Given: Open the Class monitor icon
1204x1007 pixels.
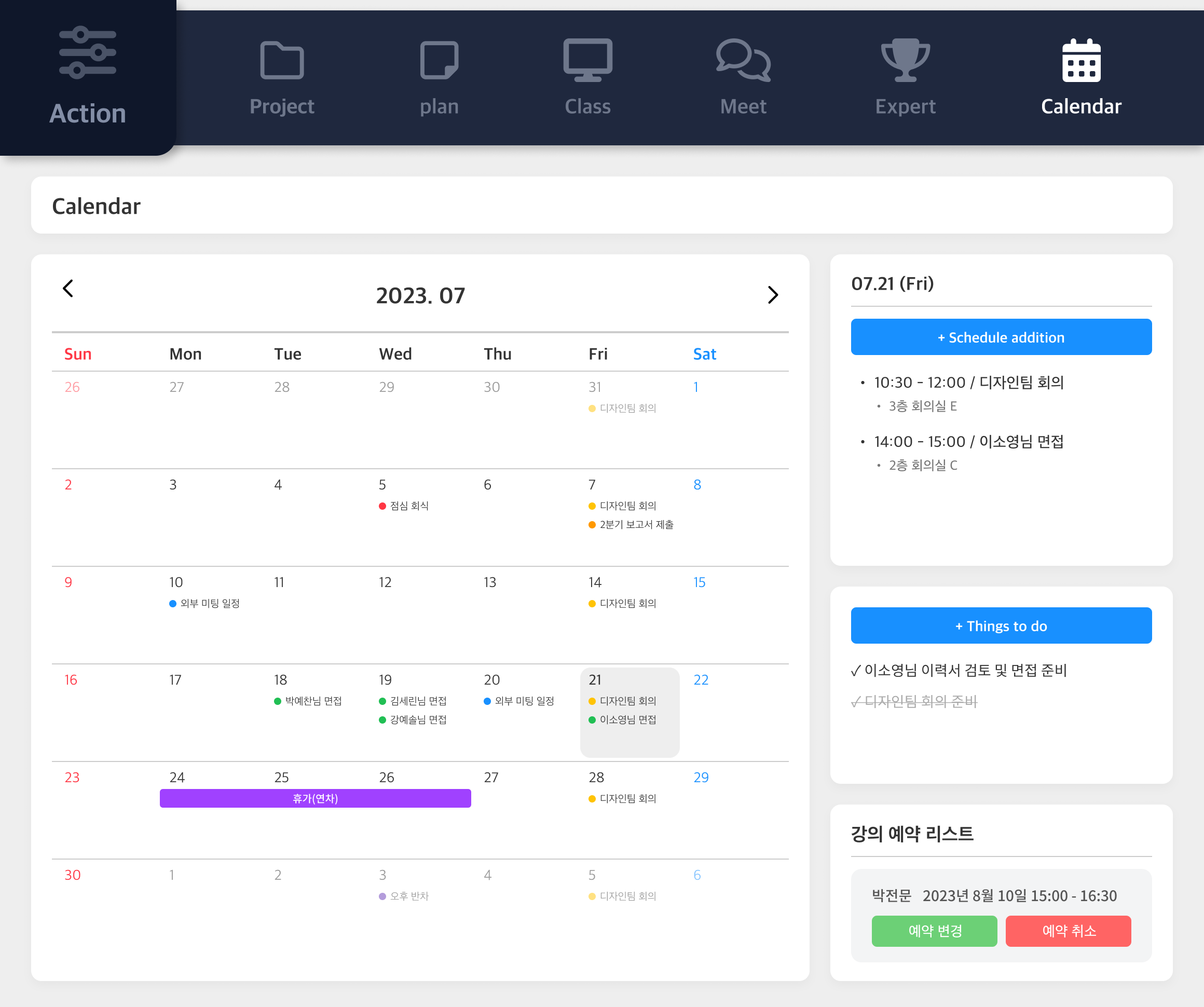Looking at the screenshot, I should point(587,60).
